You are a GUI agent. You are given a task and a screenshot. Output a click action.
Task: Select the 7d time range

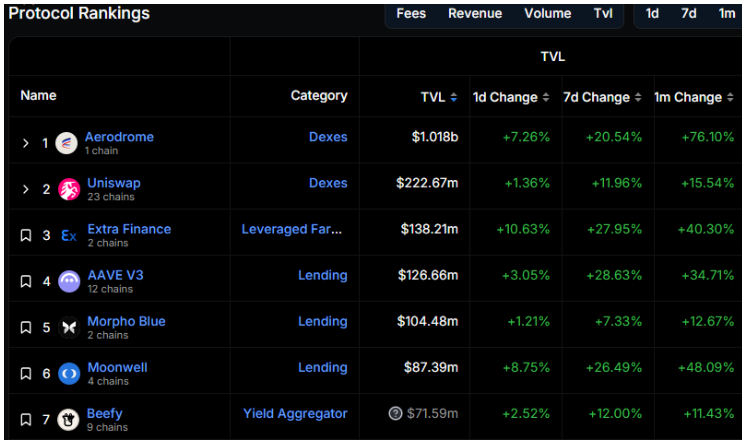(x=689, y=13)
